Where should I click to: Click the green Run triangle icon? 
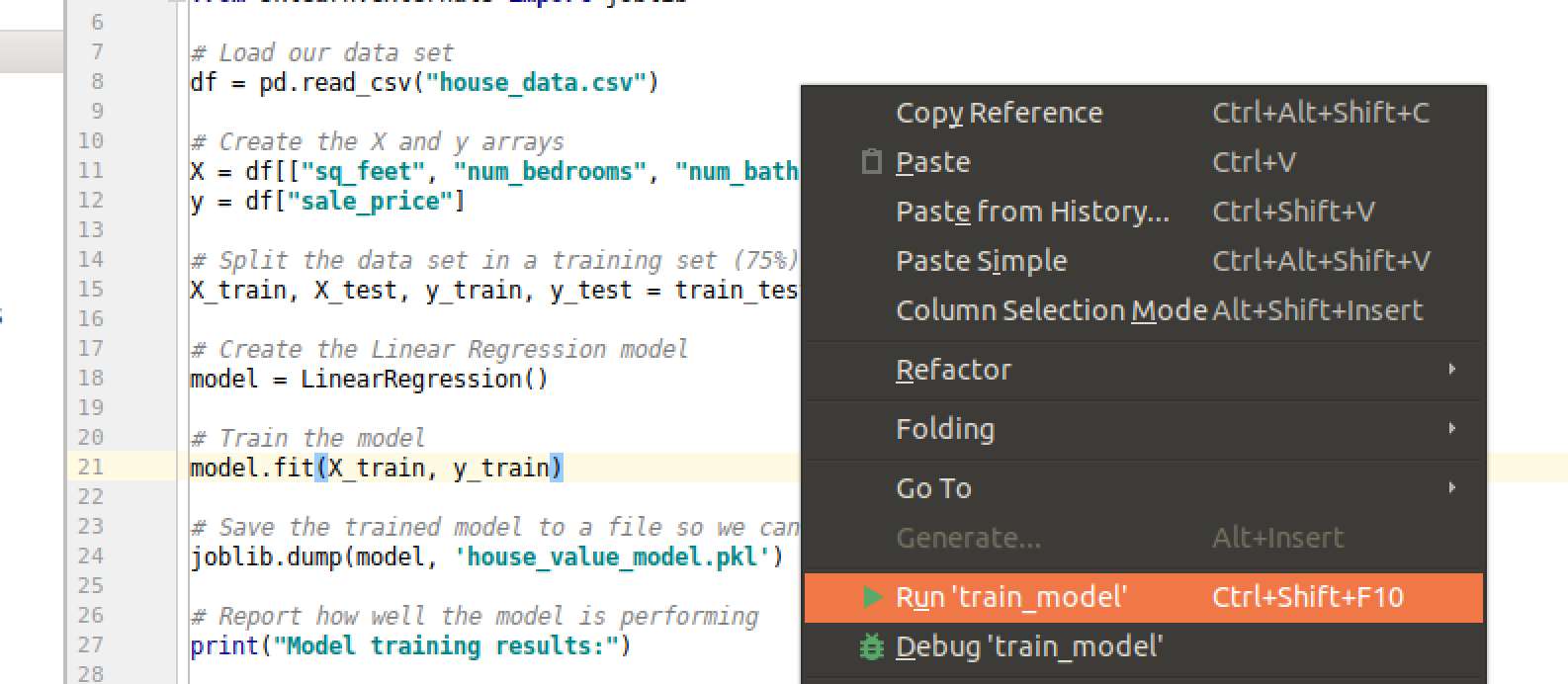click(x=872, y=597)
